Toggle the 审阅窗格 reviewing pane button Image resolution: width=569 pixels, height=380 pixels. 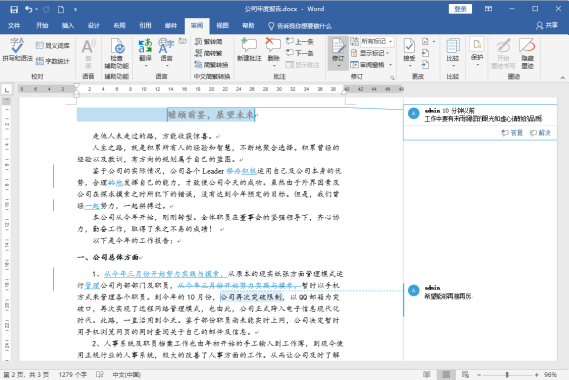(367, 65)
